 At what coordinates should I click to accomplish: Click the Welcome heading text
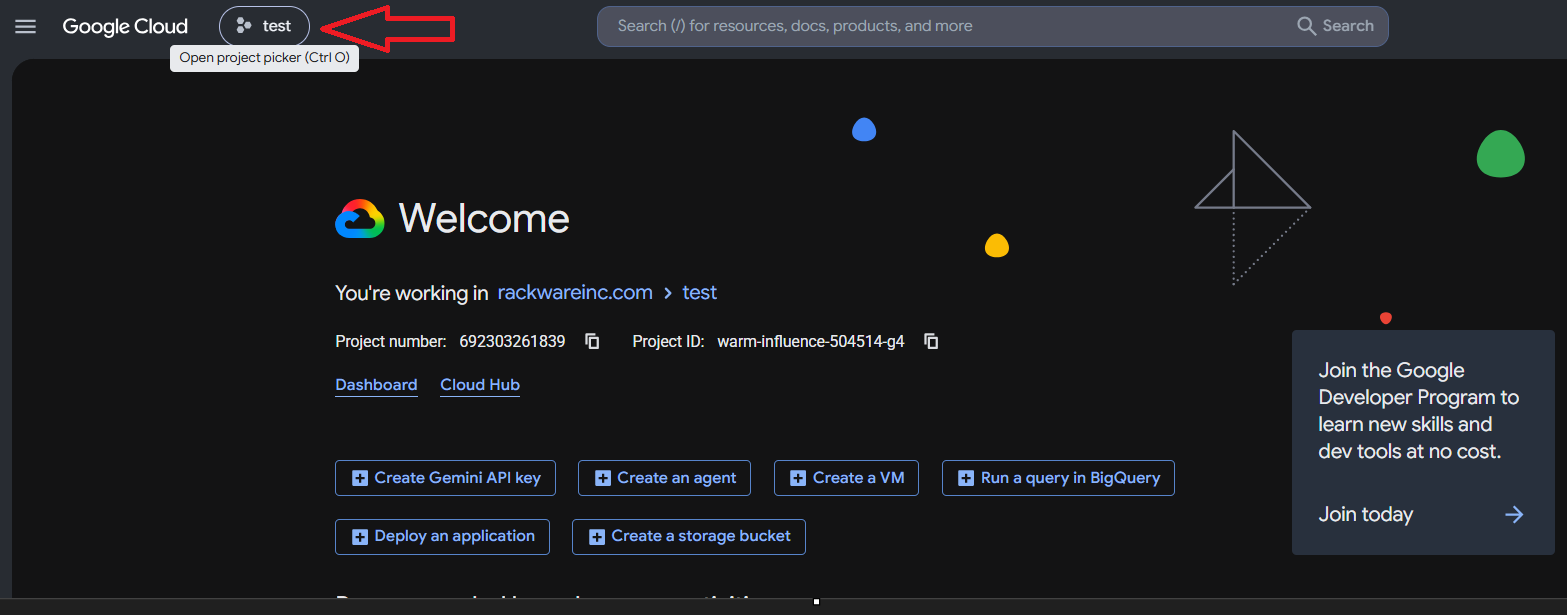(x=484, y=218)
